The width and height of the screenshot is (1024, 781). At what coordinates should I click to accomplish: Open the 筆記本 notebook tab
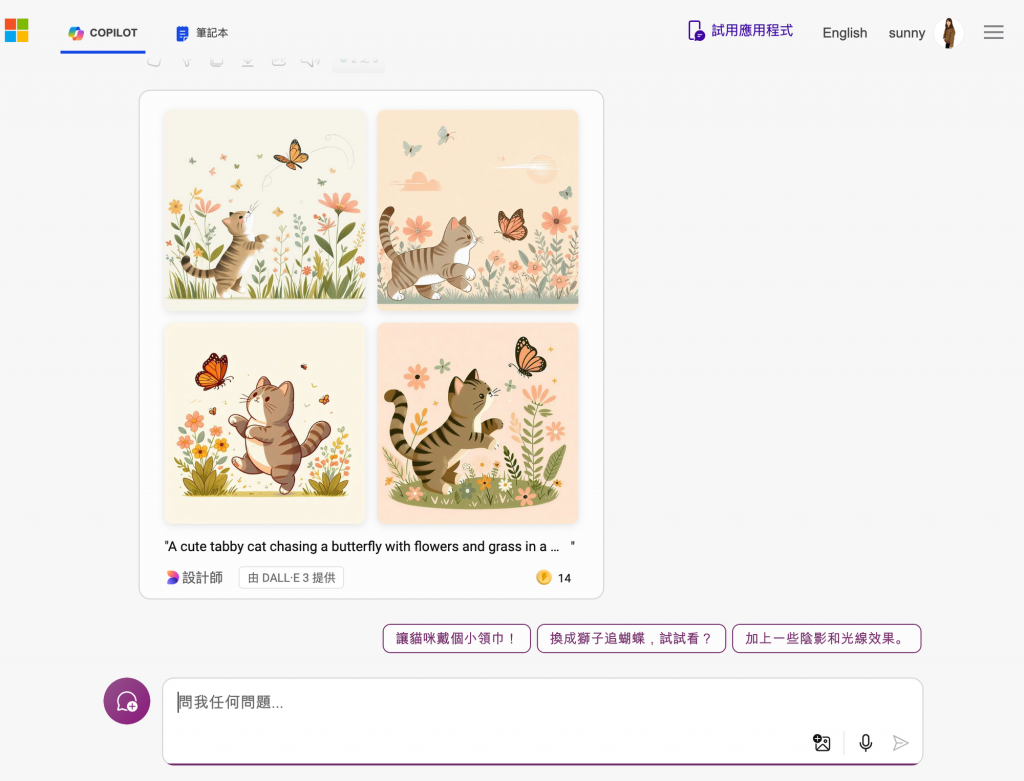(x=202, y=33)
